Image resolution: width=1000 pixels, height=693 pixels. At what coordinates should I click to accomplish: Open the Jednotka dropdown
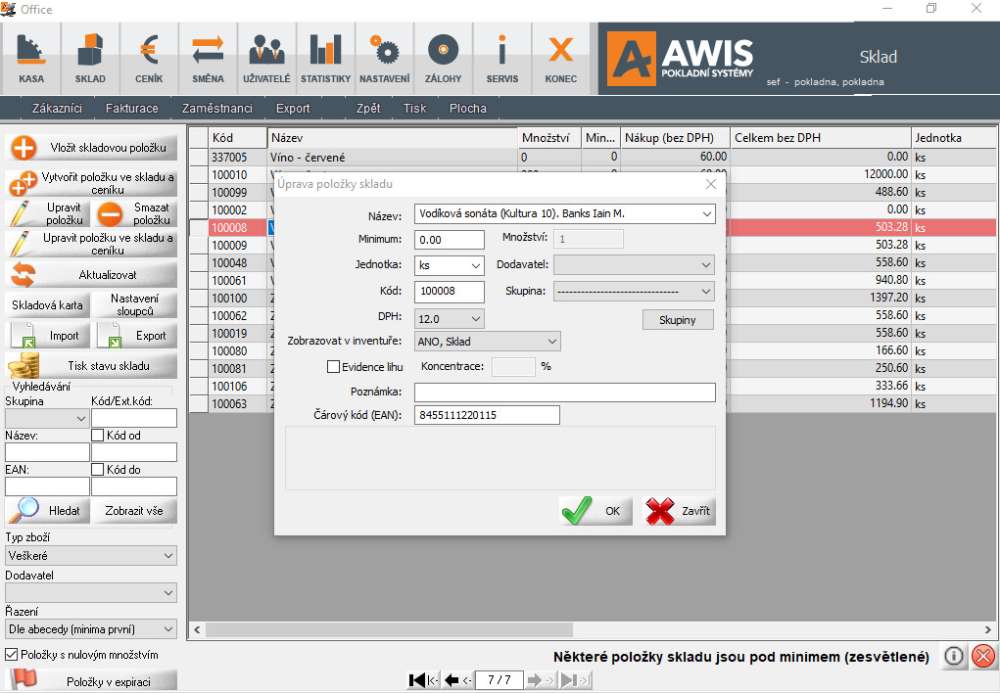(476, 265)
